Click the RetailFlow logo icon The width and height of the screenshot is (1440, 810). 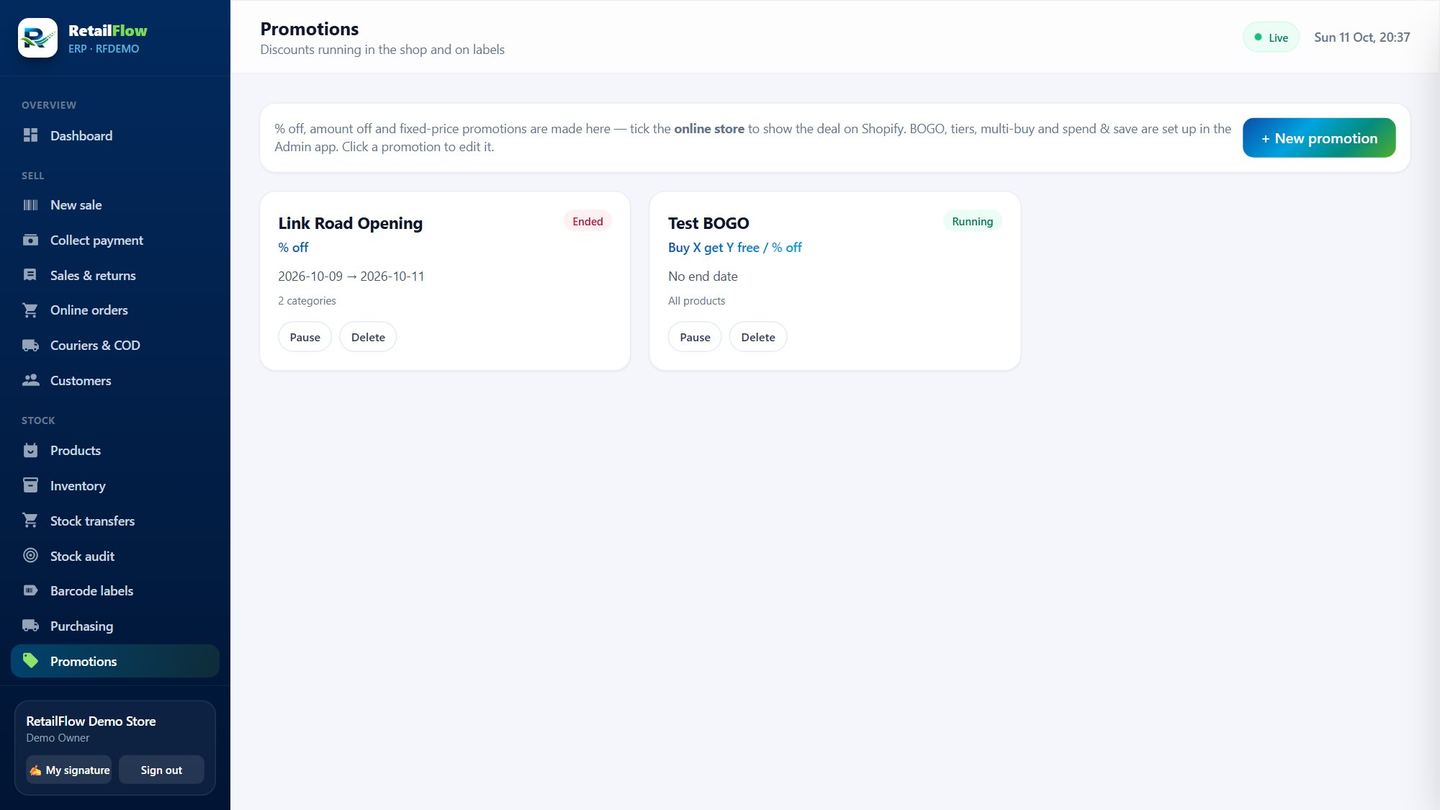(38, 38)
